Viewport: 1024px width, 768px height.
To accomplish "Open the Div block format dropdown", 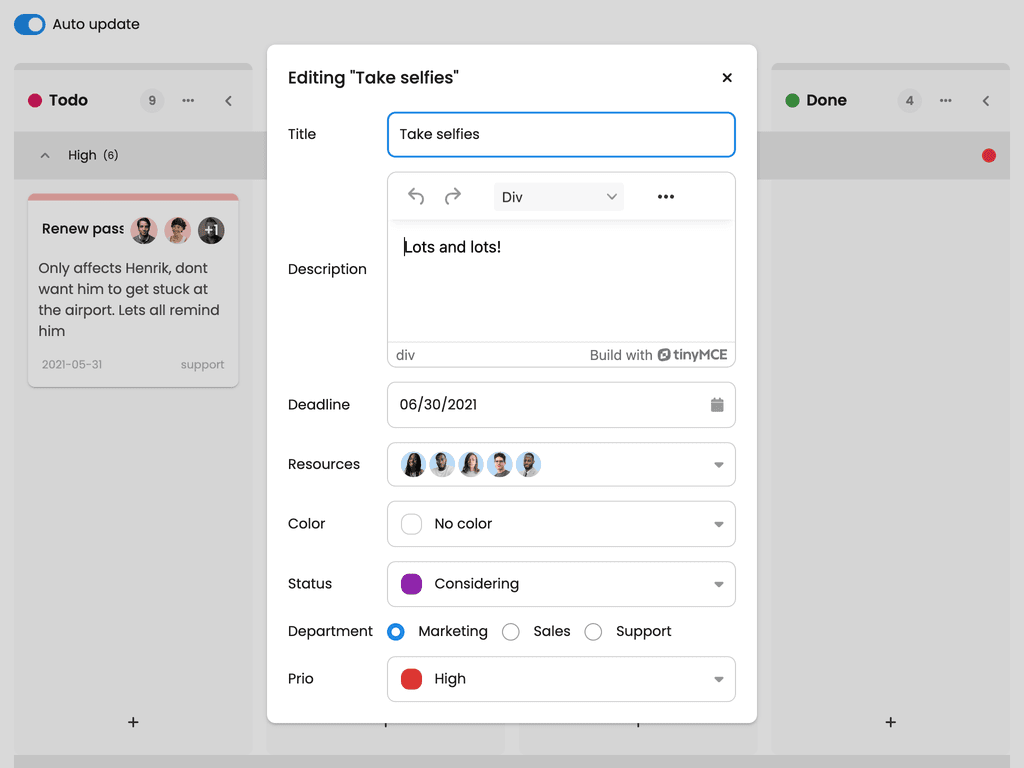I will 558,197.
